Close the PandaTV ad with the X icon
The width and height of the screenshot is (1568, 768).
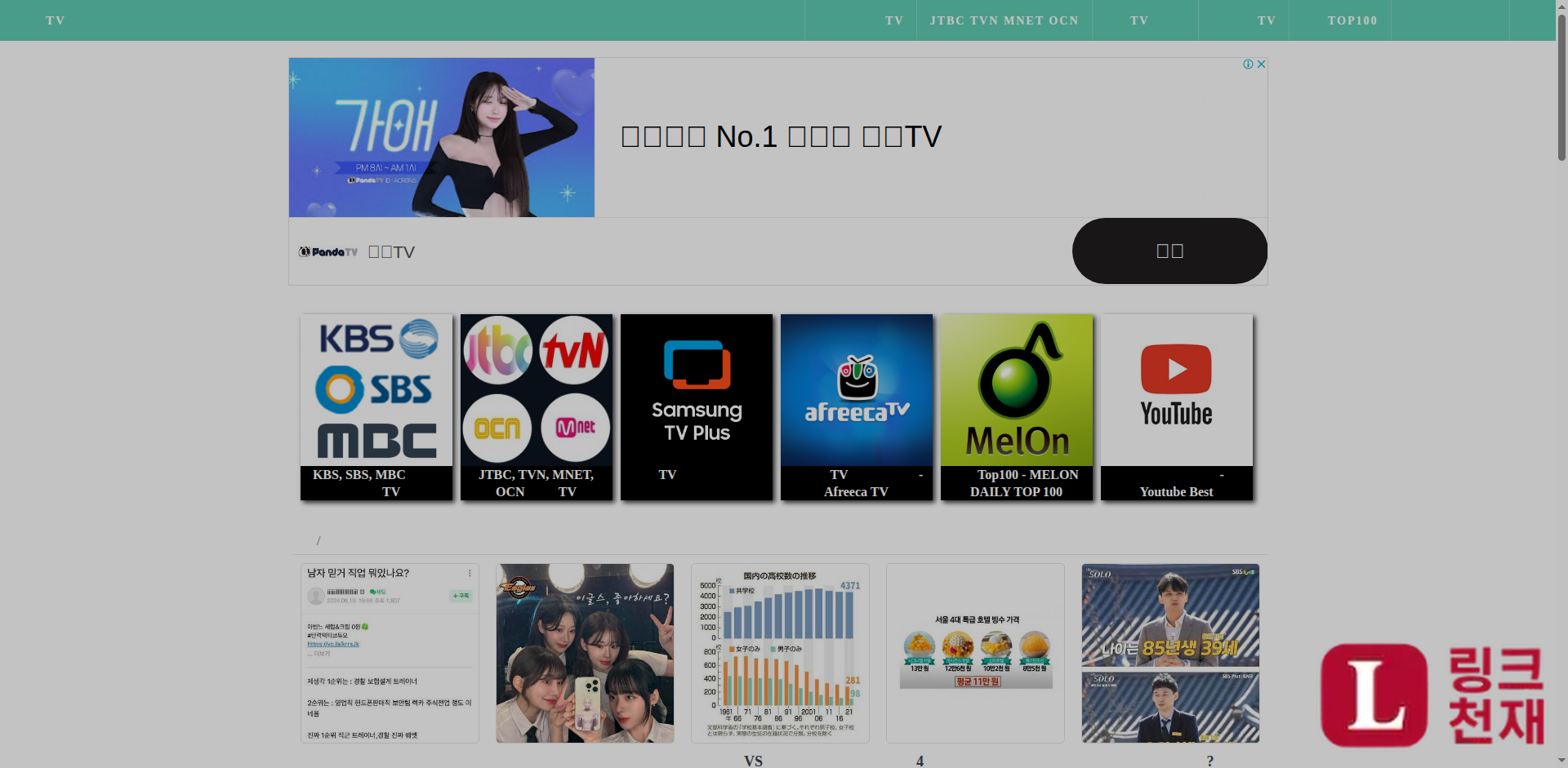tap(1261, 64)
